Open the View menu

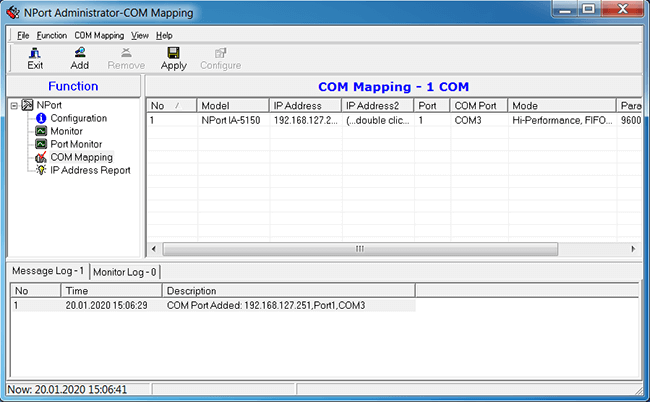point(140,36)
